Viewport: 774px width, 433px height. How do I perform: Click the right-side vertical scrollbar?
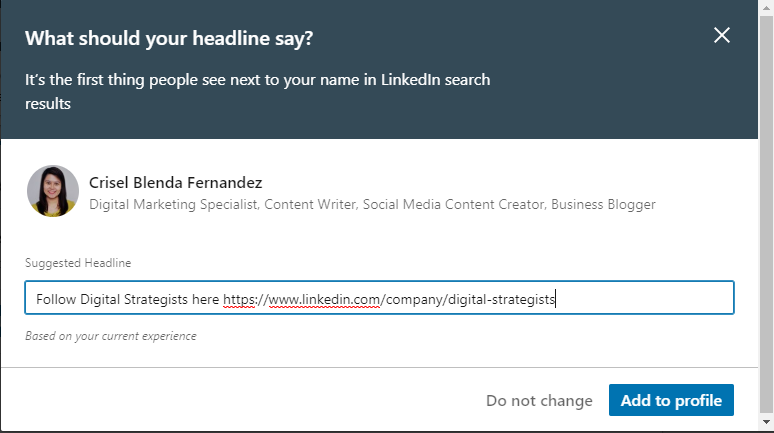(x=766, y=200)
